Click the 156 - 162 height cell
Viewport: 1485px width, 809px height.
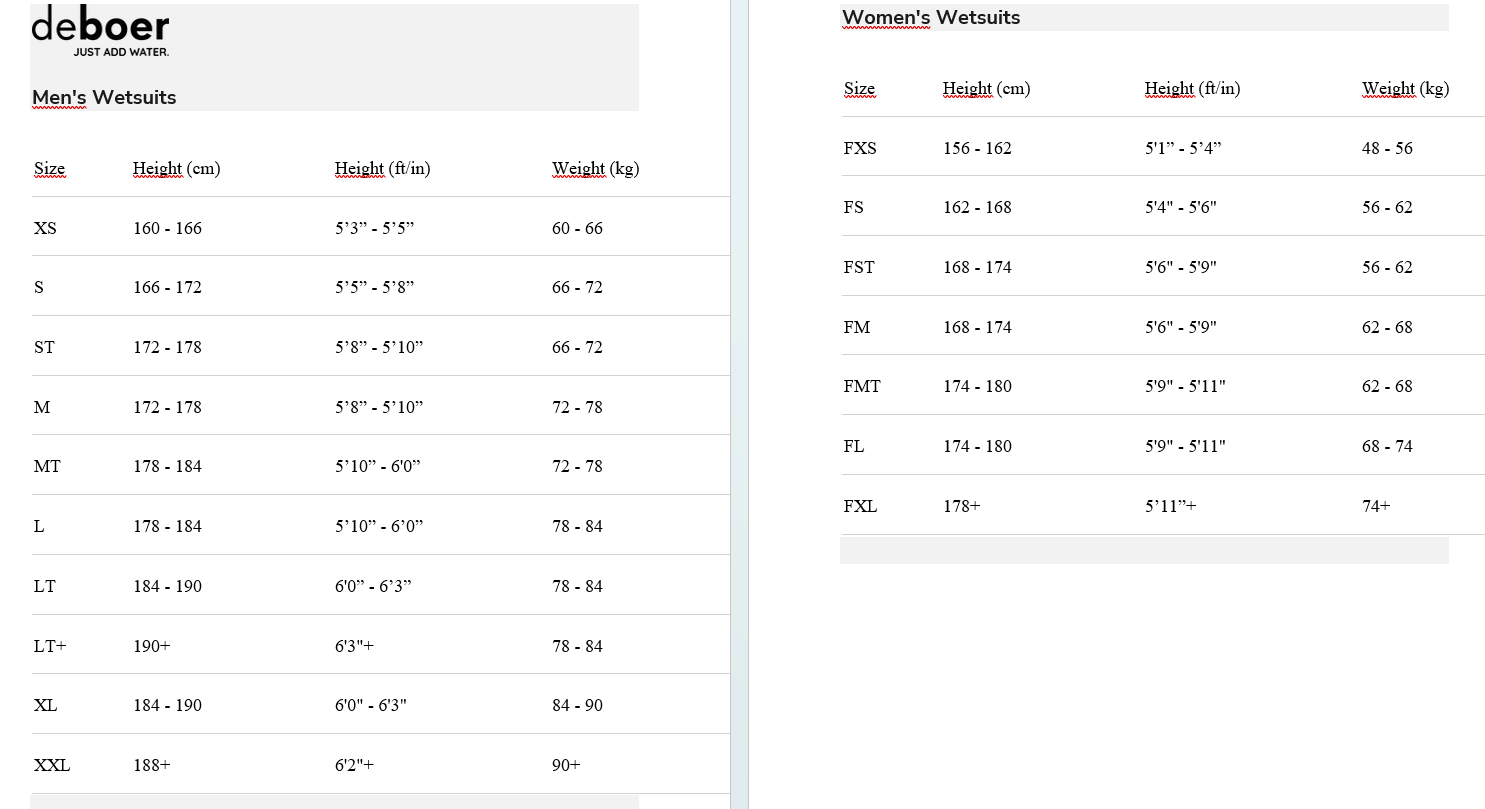[977, 148]
